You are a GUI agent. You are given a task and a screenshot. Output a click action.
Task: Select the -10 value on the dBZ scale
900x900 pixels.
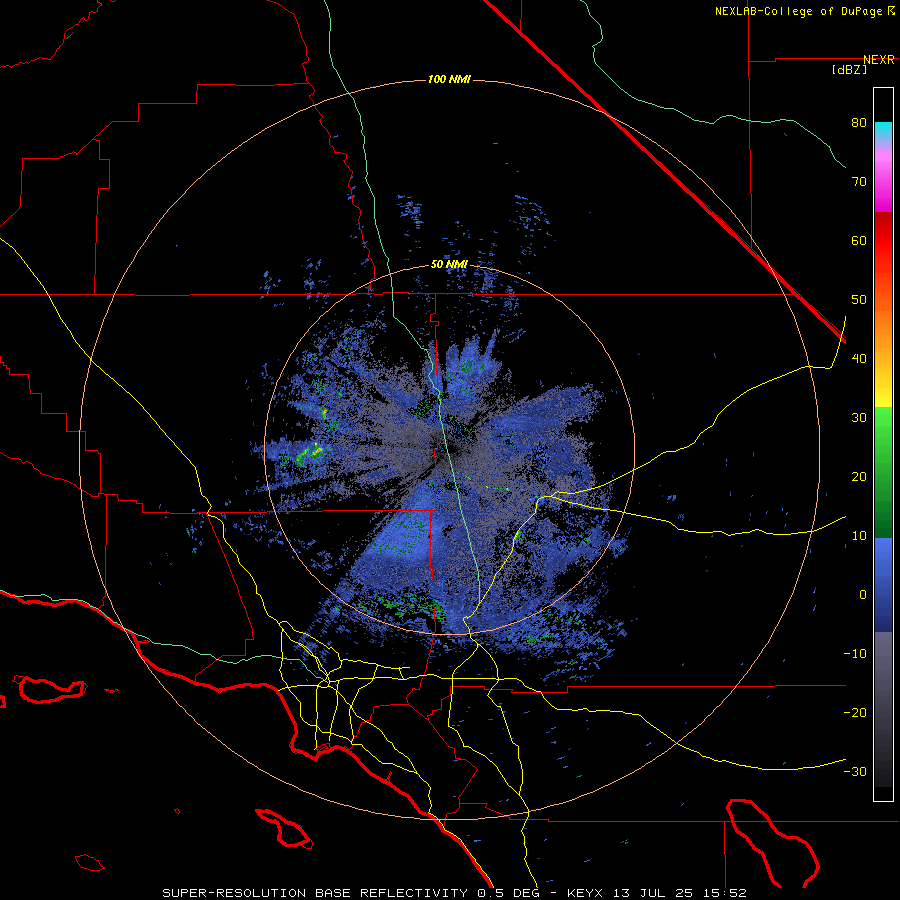(x=855, y=655)
